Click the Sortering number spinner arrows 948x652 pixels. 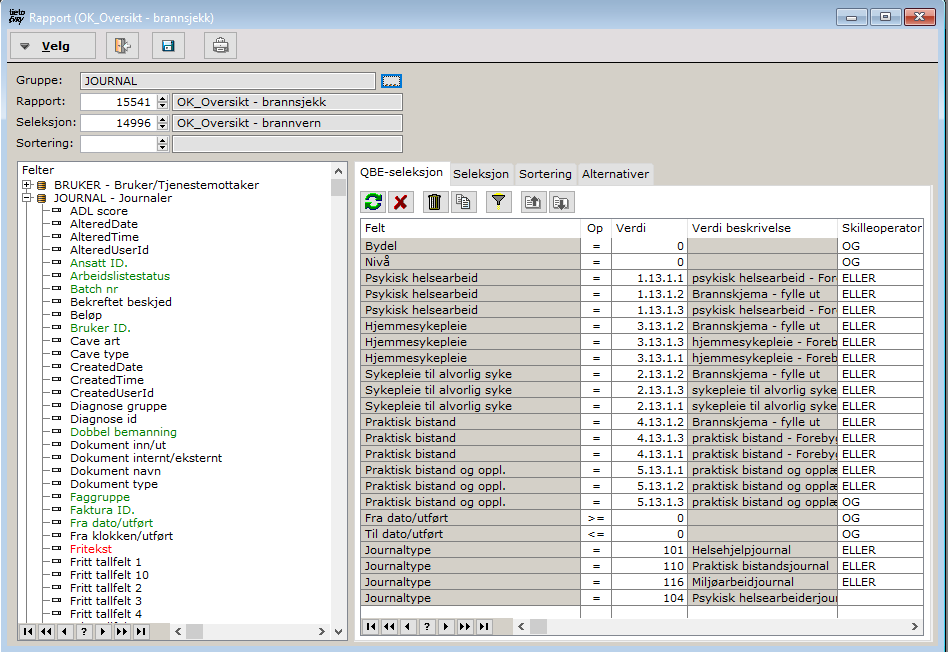coord(162,144)
